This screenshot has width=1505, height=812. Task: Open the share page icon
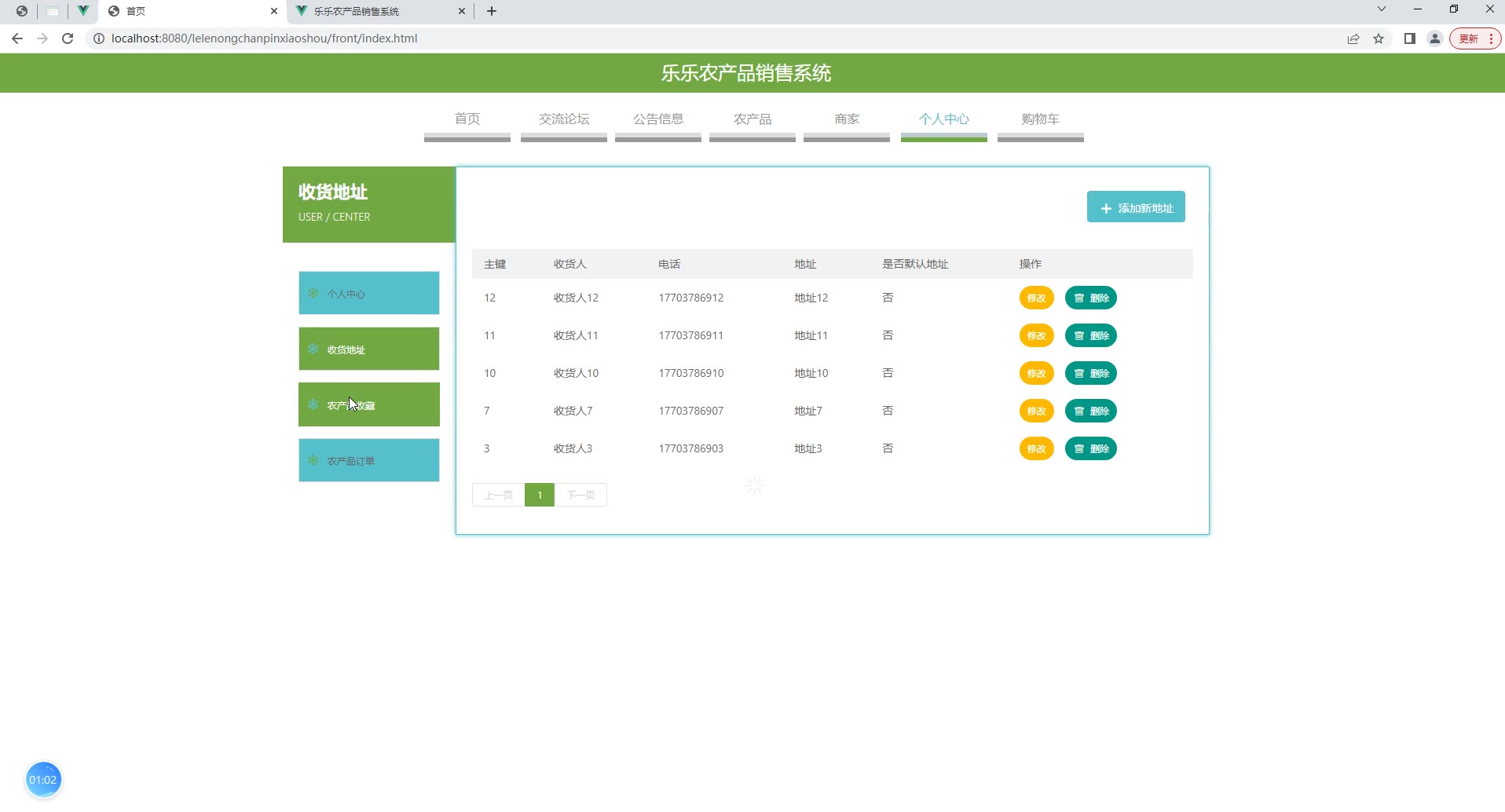pyautogui.click(x=1353, y=38)
